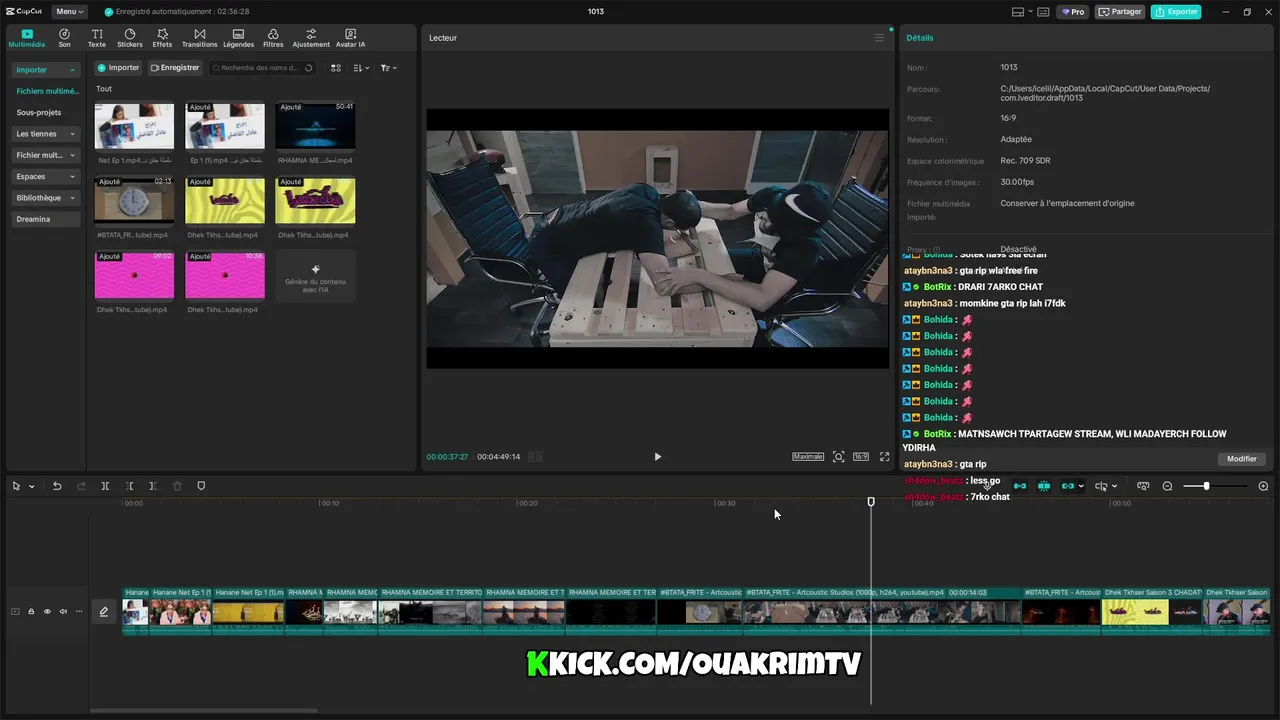
Task: Open the media filter dropdown
Action: coord(388,68)
